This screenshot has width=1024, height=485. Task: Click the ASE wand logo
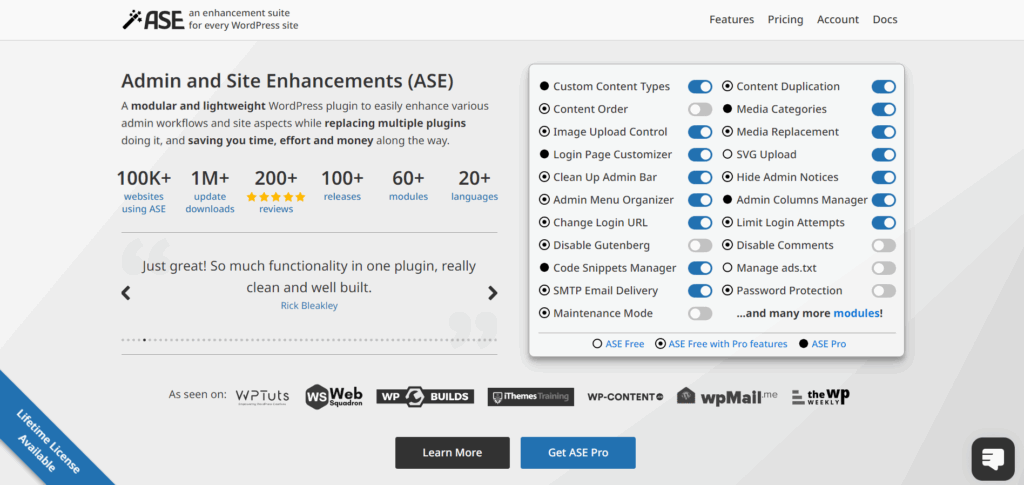153,20
